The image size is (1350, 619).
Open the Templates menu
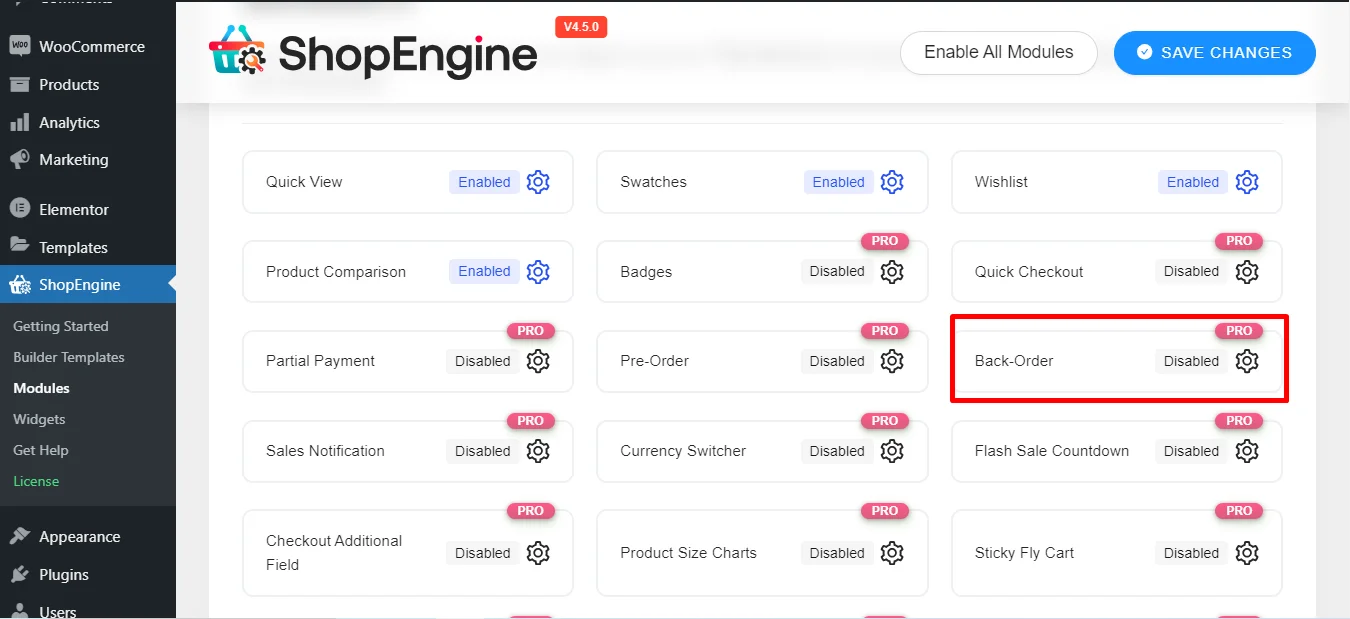(x=88, y=247)
